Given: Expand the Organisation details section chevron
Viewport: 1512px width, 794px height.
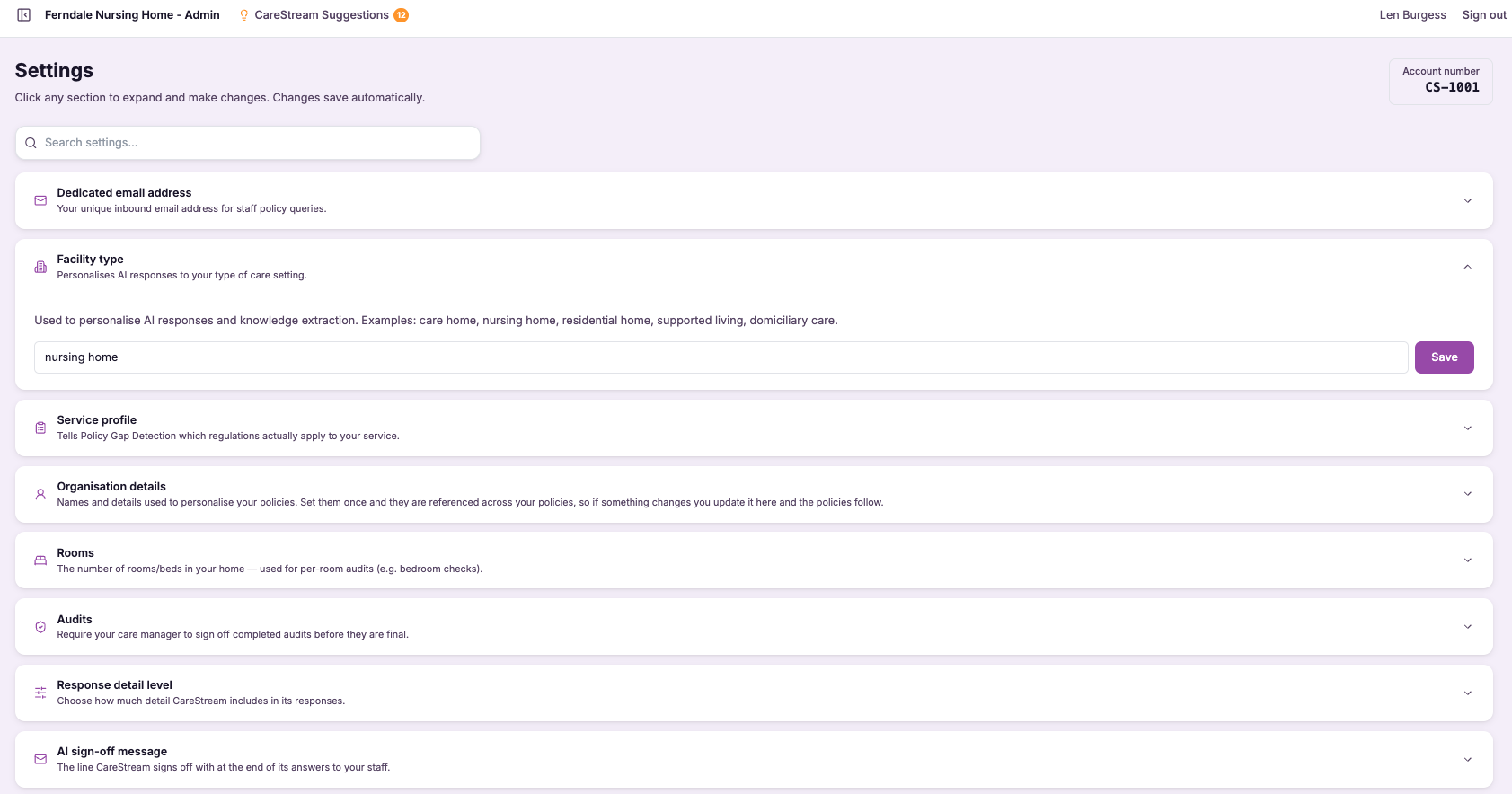Looking at the screenshot, I should coord(1467,494).
